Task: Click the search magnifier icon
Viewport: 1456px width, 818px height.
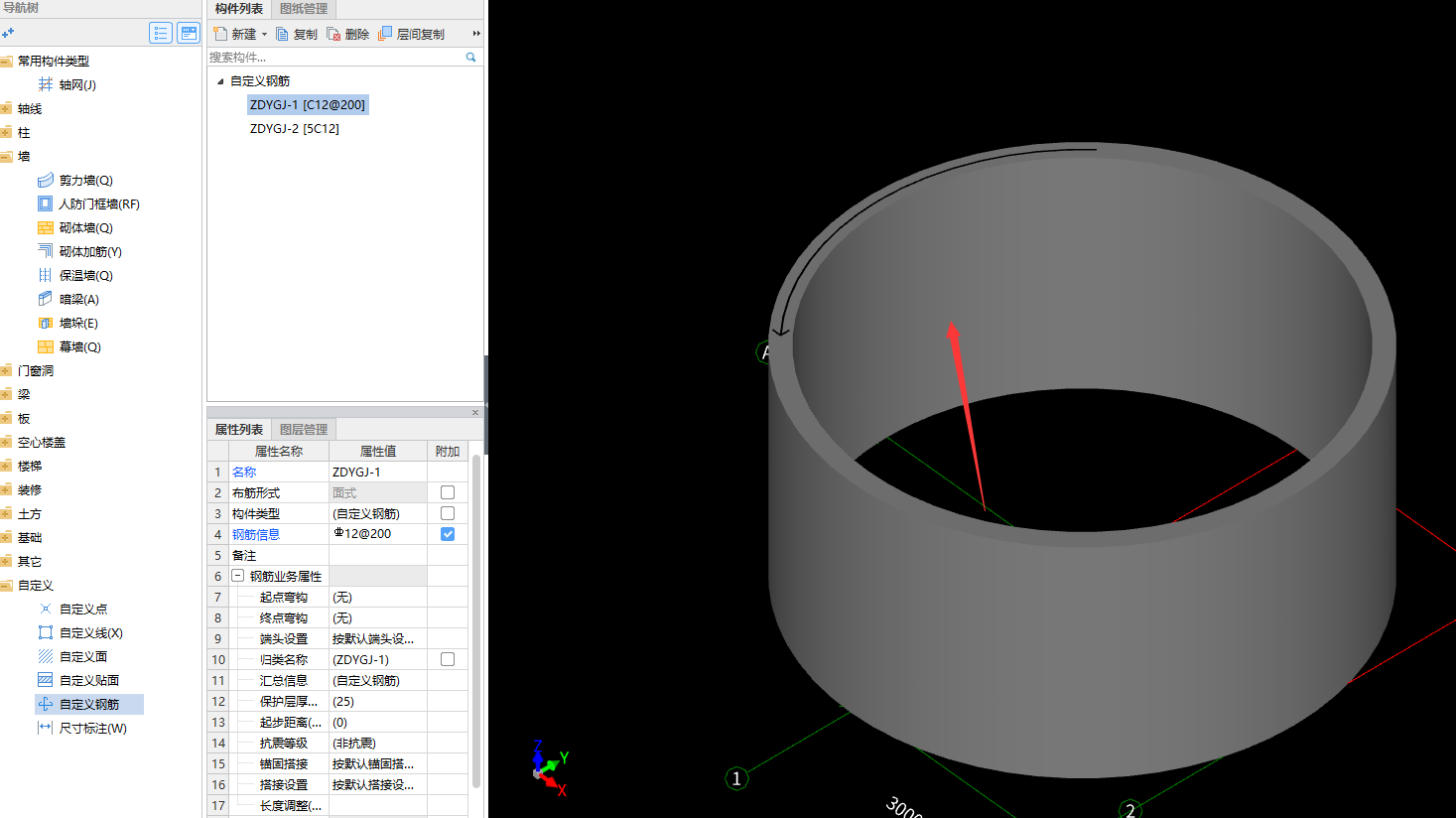Action: click(x=470, y=58)
